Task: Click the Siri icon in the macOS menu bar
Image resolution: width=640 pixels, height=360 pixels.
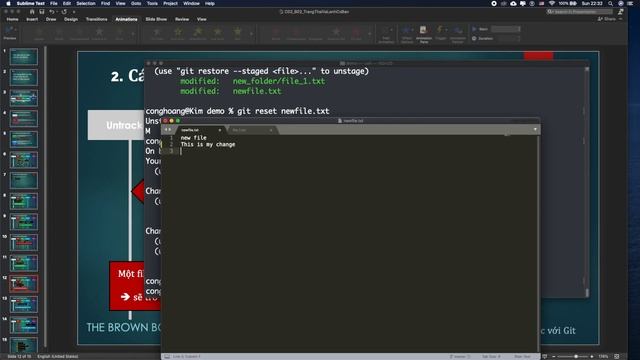Action: 621,3
